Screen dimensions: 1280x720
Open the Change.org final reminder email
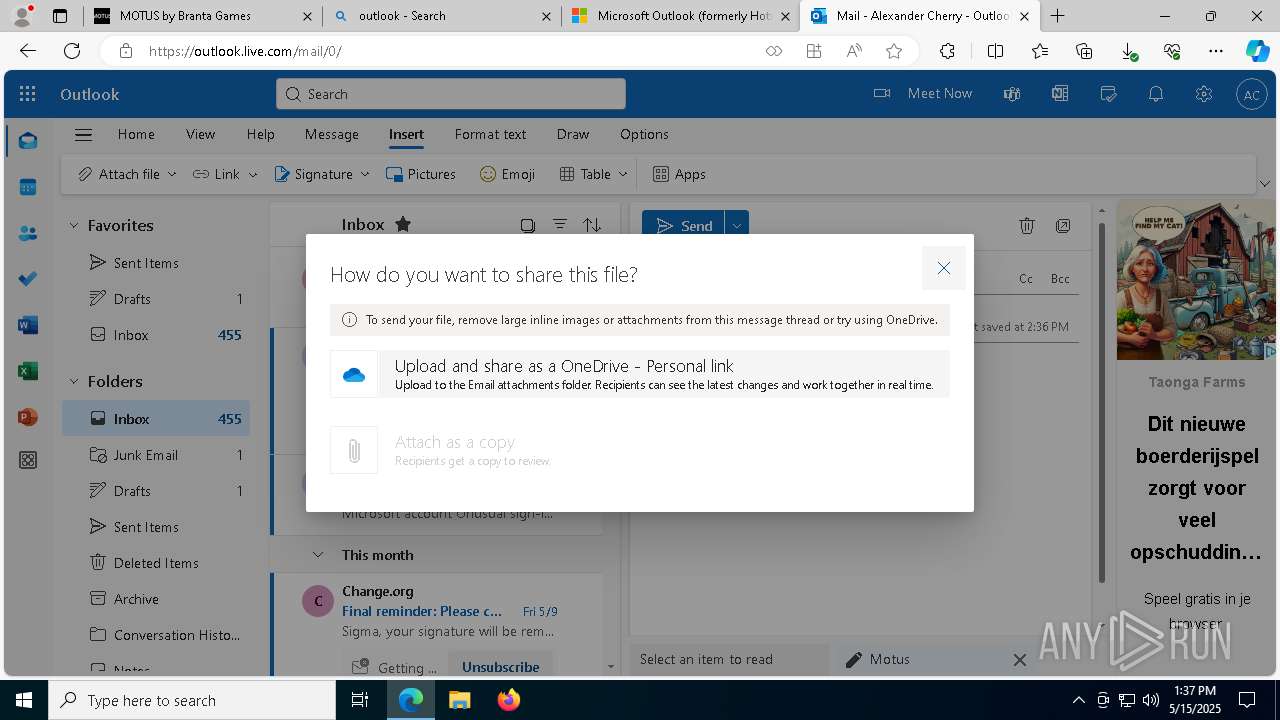coord(436,611)
